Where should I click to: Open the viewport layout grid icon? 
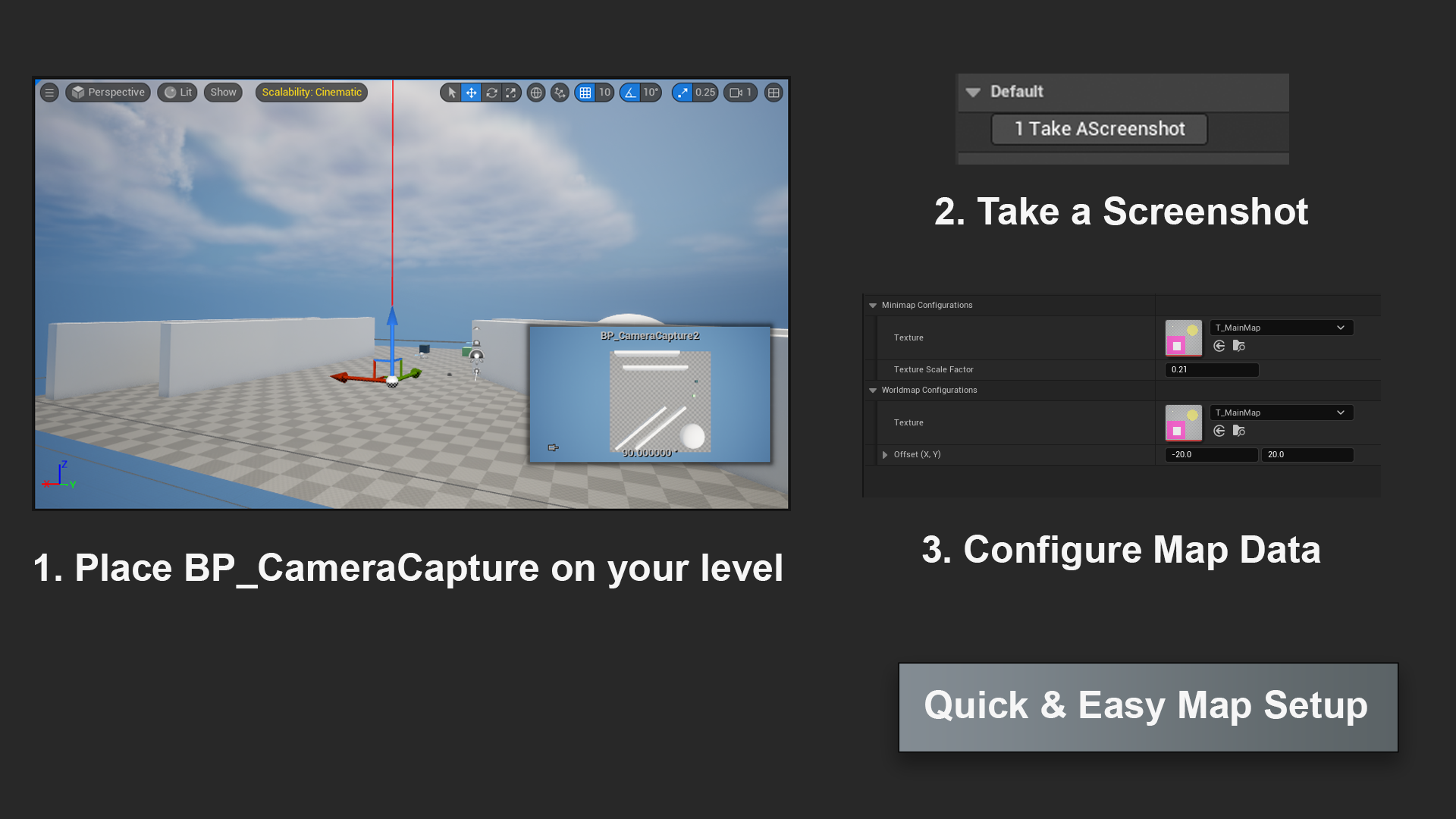773,93
